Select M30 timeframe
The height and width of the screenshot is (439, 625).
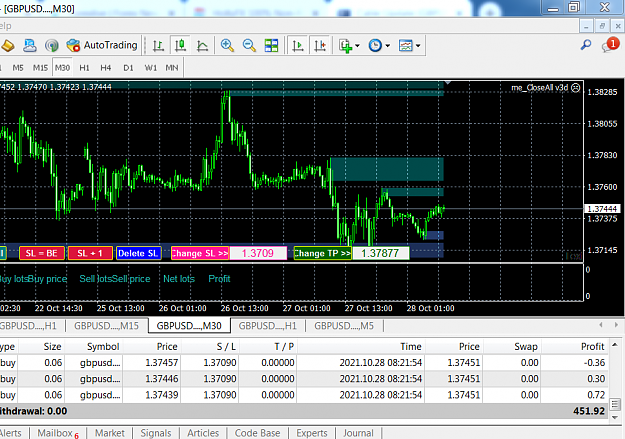(x=62, y=68)
